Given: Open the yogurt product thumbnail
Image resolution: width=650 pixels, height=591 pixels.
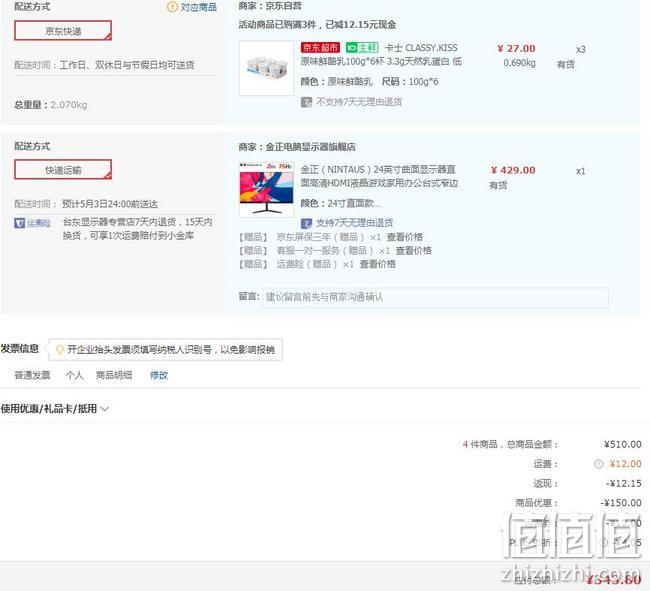Looking at the screenshot, I should 267,68.
